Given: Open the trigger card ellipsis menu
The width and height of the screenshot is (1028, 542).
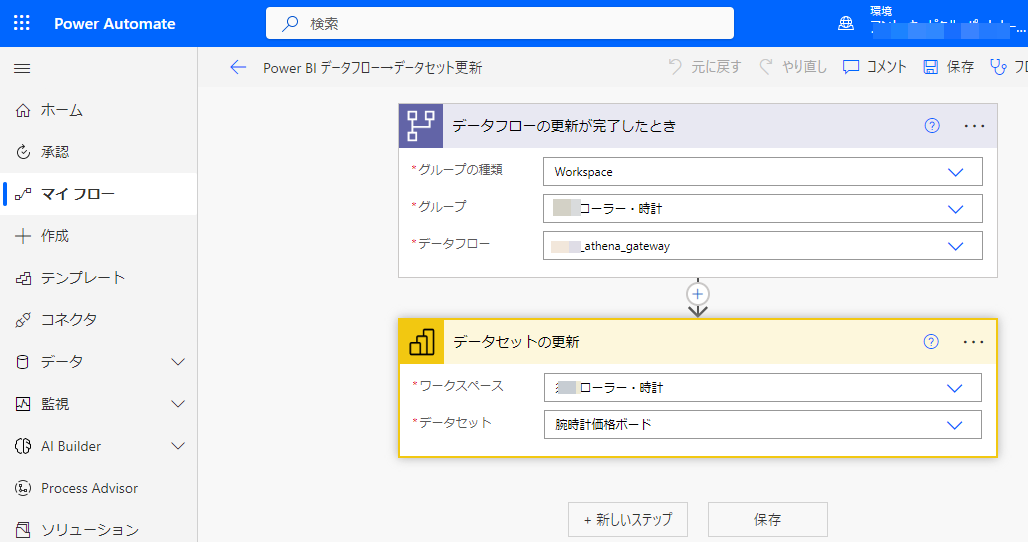Looking at the screenshot, I should tap(974, 126).
